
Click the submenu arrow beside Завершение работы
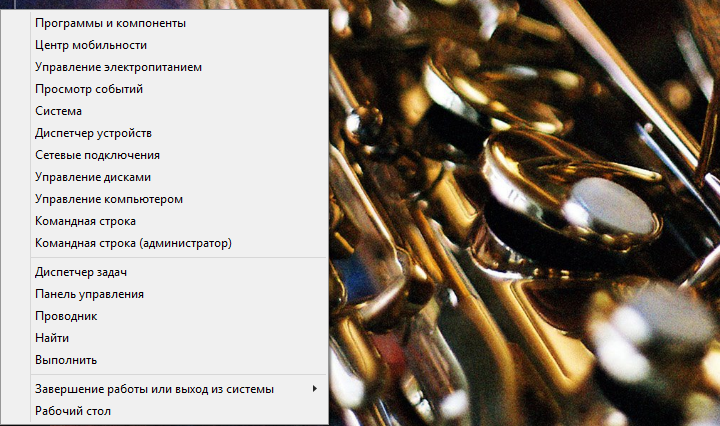[x=315, y=389]
